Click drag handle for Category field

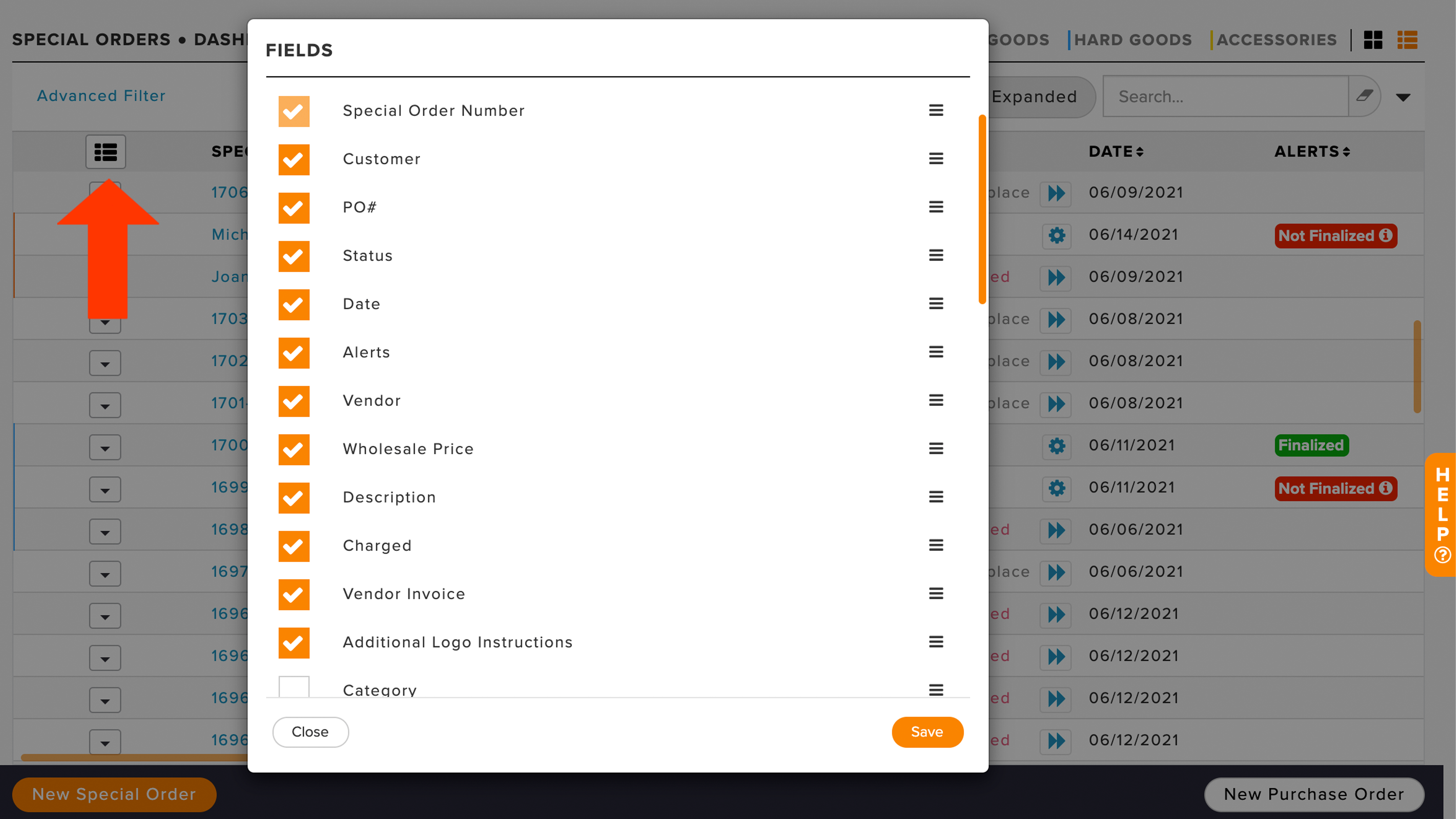(x=936, y=690)
